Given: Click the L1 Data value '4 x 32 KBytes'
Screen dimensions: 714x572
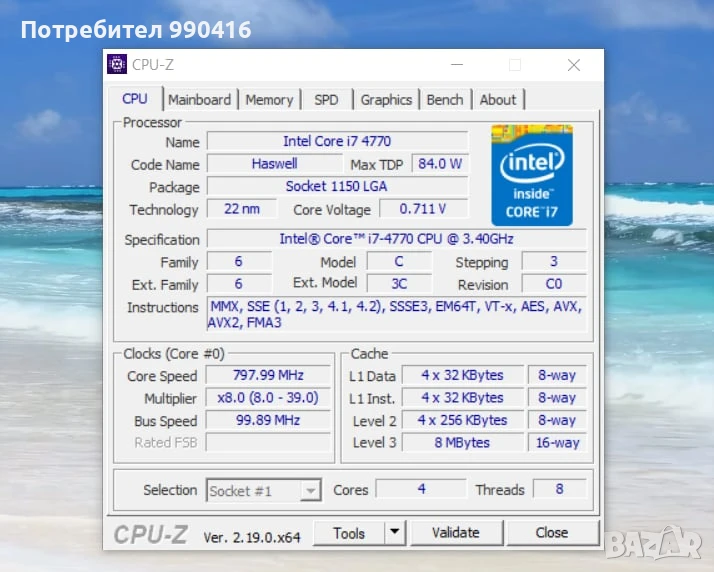Looking at the screenshot, I should 463,375.
